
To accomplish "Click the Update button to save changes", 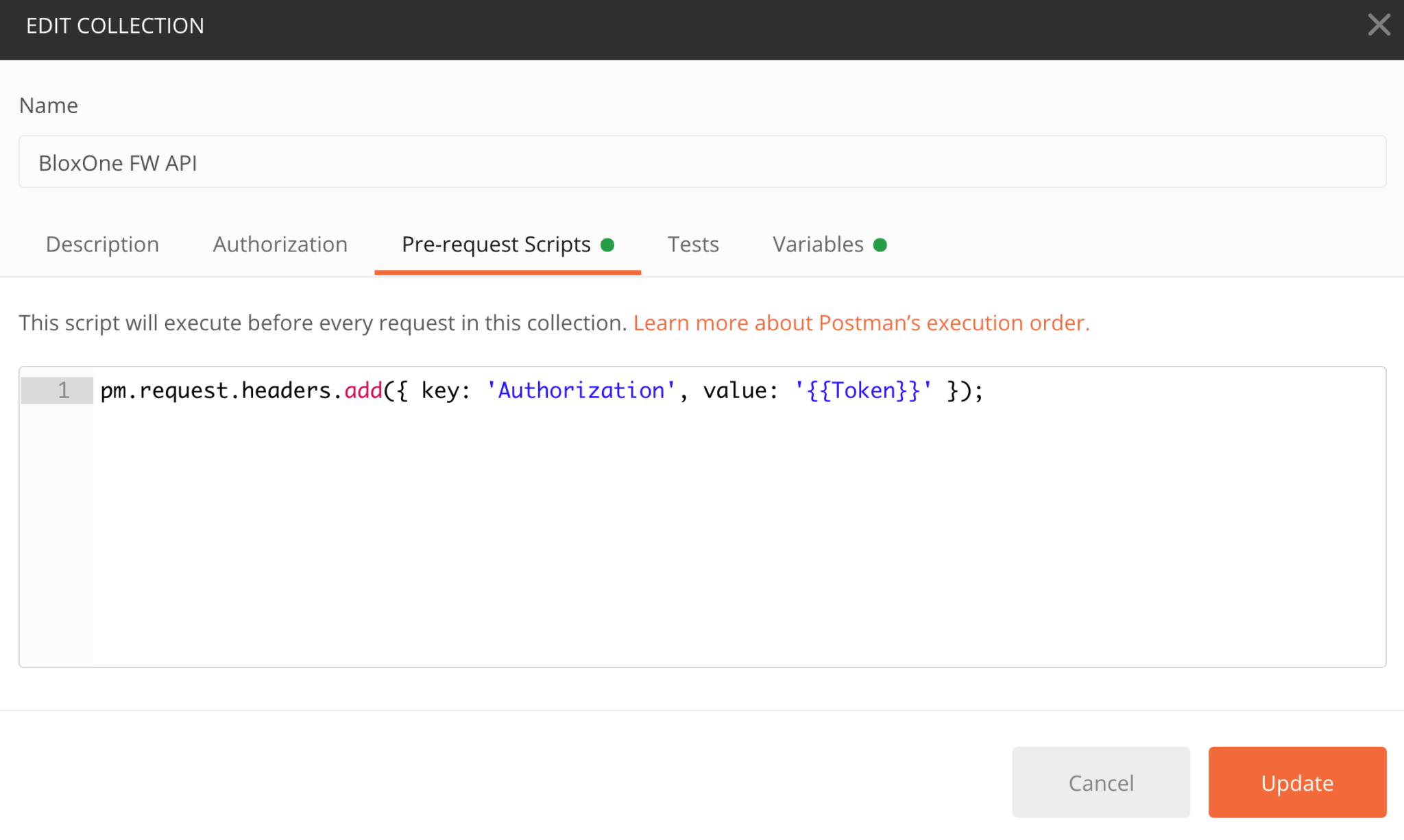I will tap(1296, 782).
